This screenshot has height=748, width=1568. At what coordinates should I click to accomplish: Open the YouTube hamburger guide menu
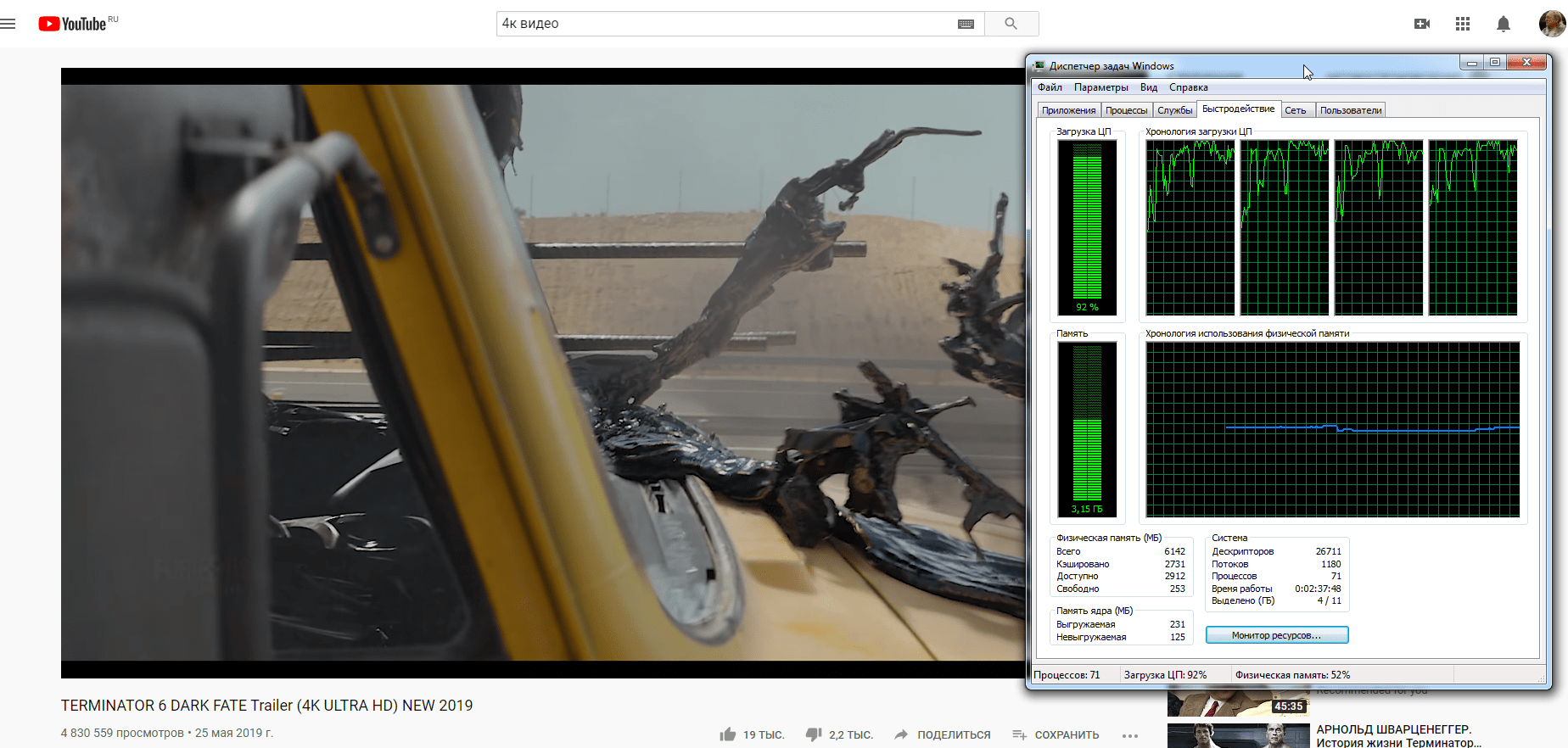pyautogui.click(x=8, y=24)
